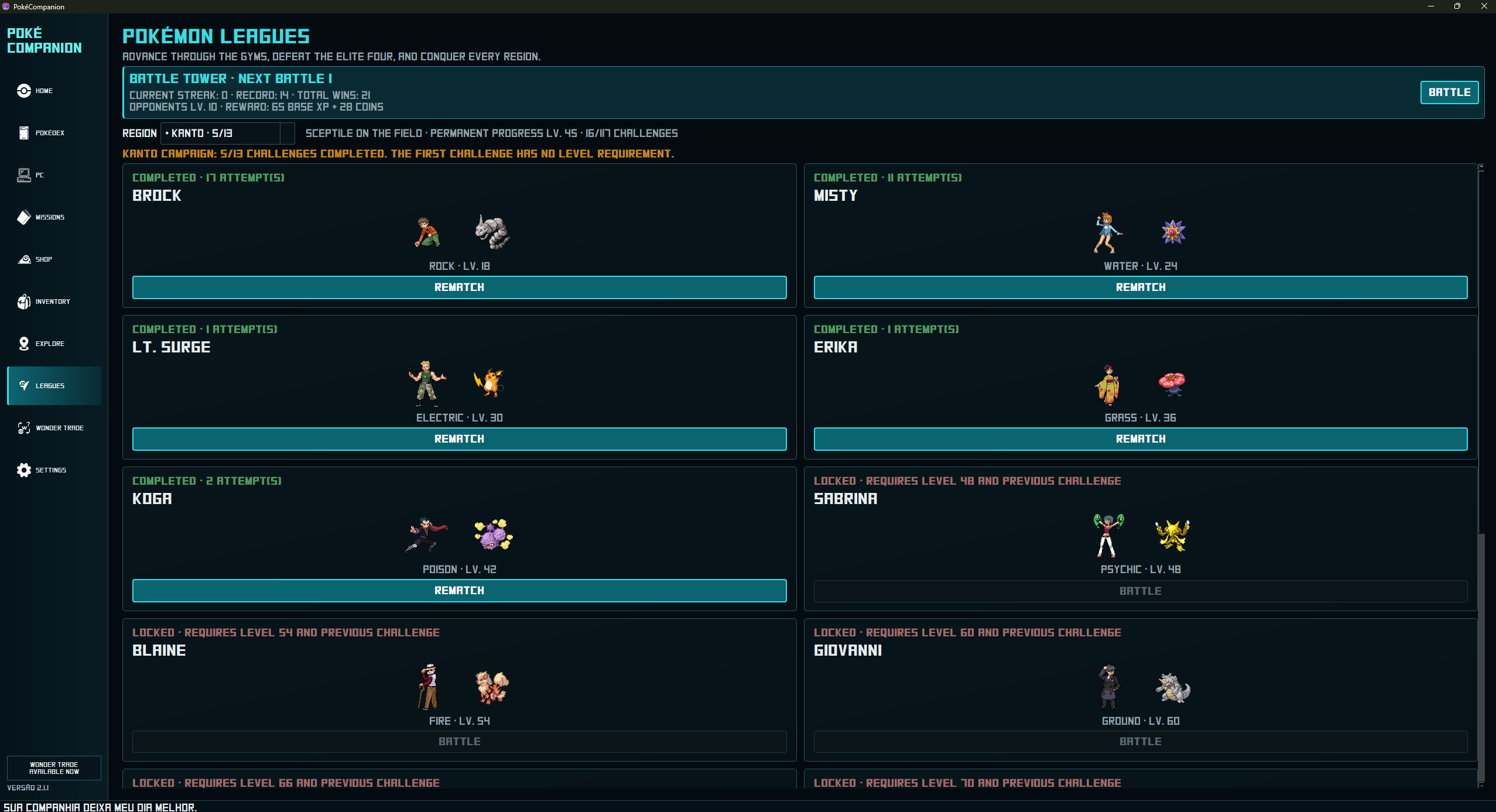Viewport: 1496px width, 812px height.
Task: Click 'Completed · 17 Attempt(s)' status text
Action: [x=208, y=177]
